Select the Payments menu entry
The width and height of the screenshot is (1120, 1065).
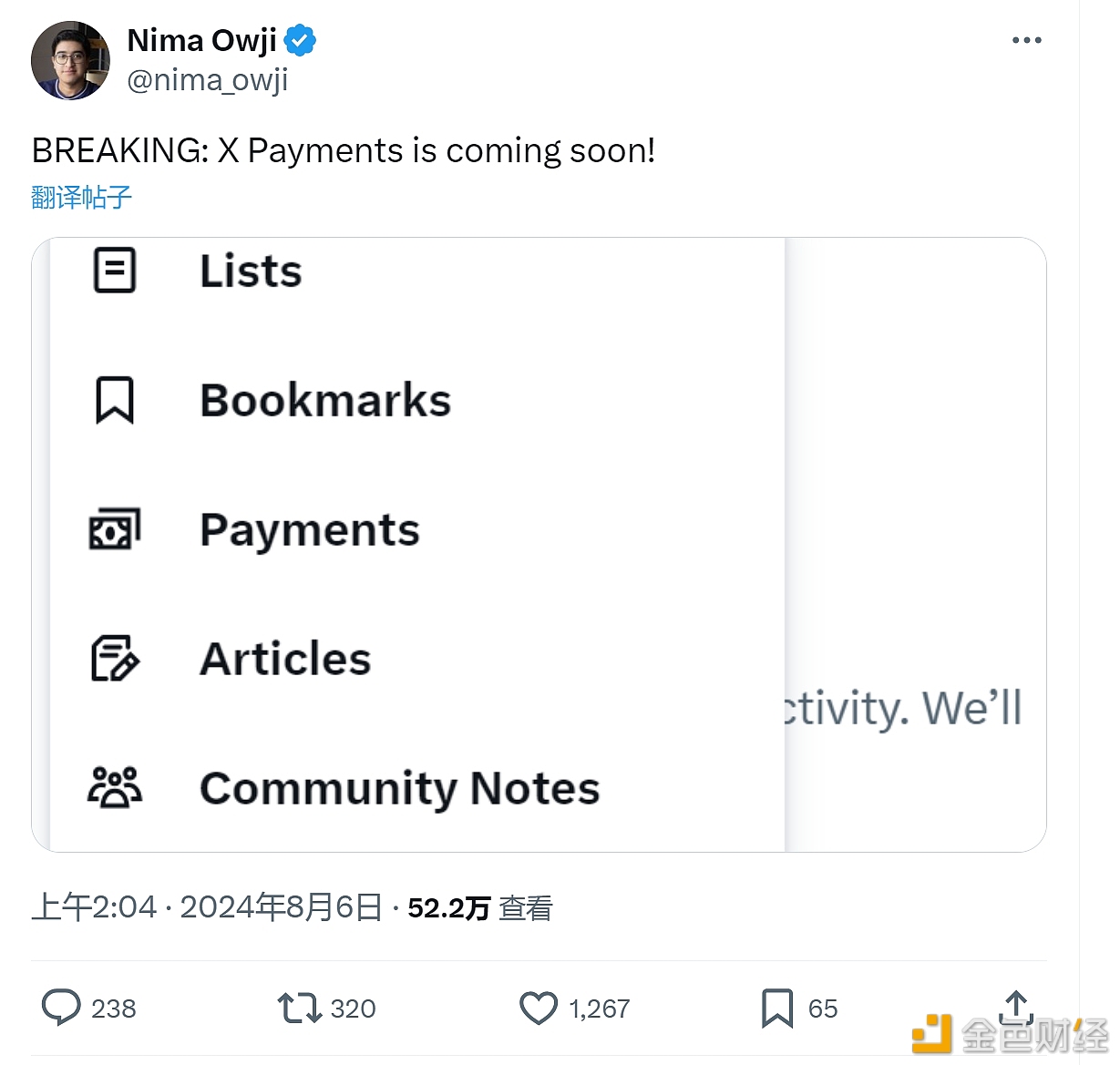point(310,530)
